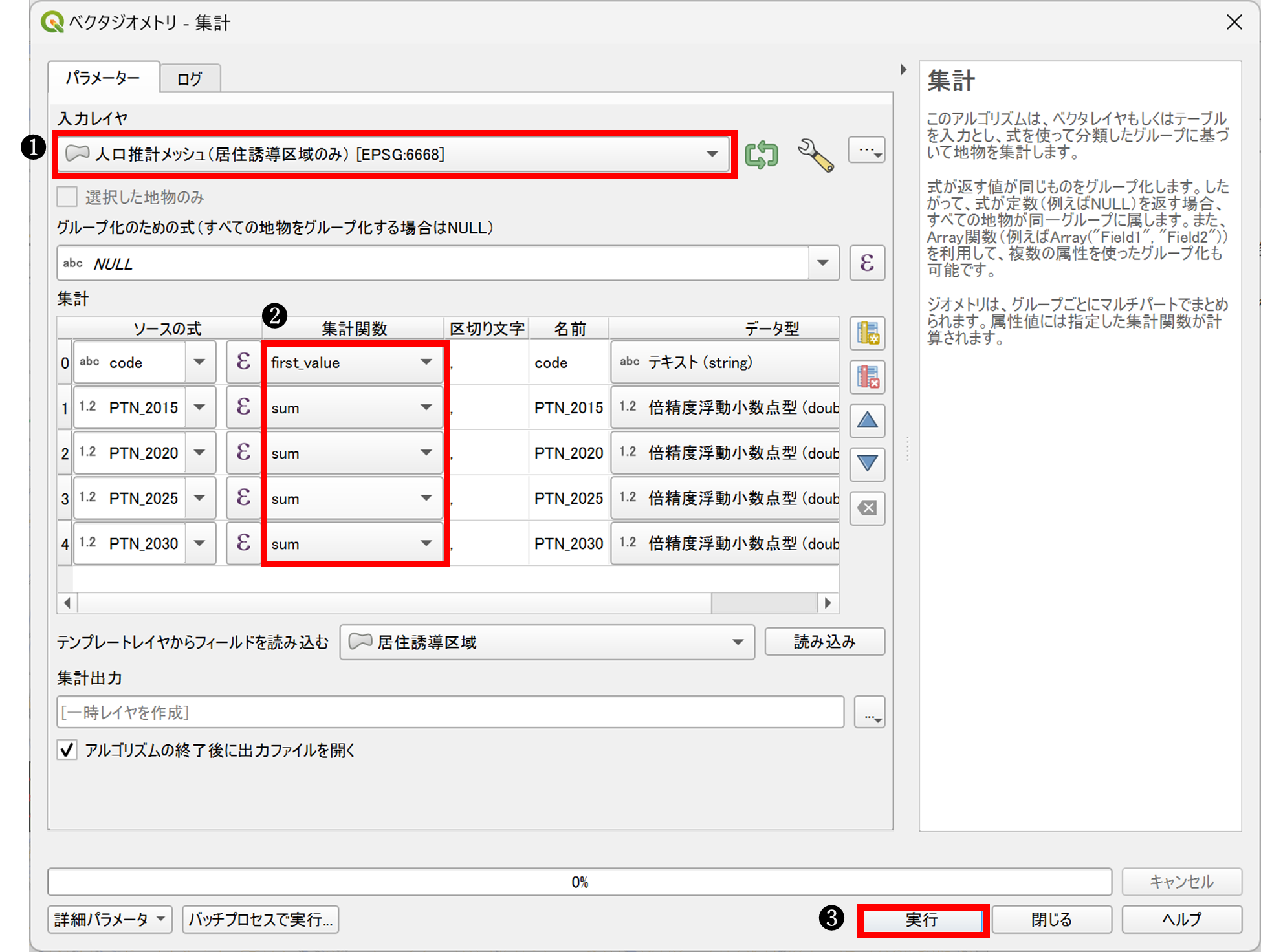Expand the template layer combo box
1261x952 pixels.
738,642
